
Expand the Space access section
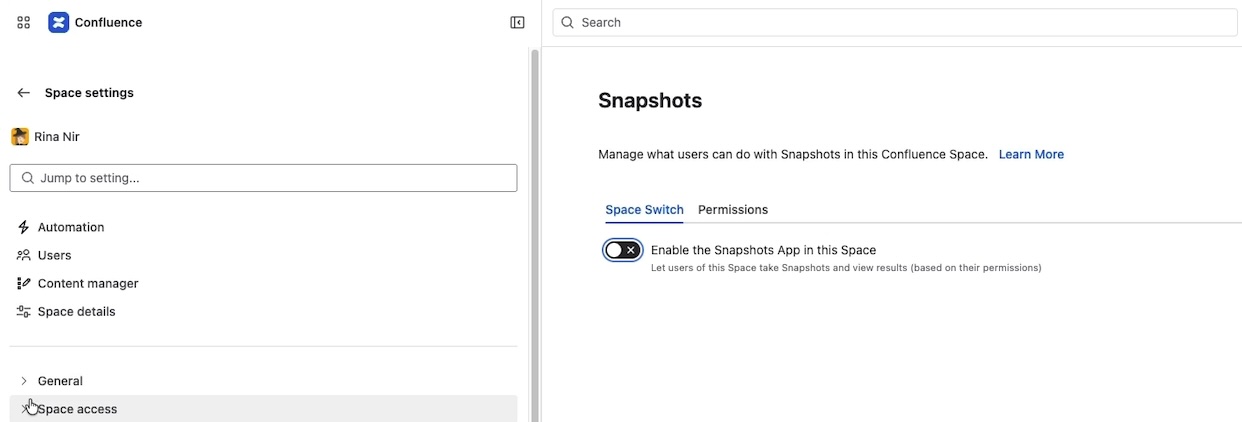(x=263, y=409)
